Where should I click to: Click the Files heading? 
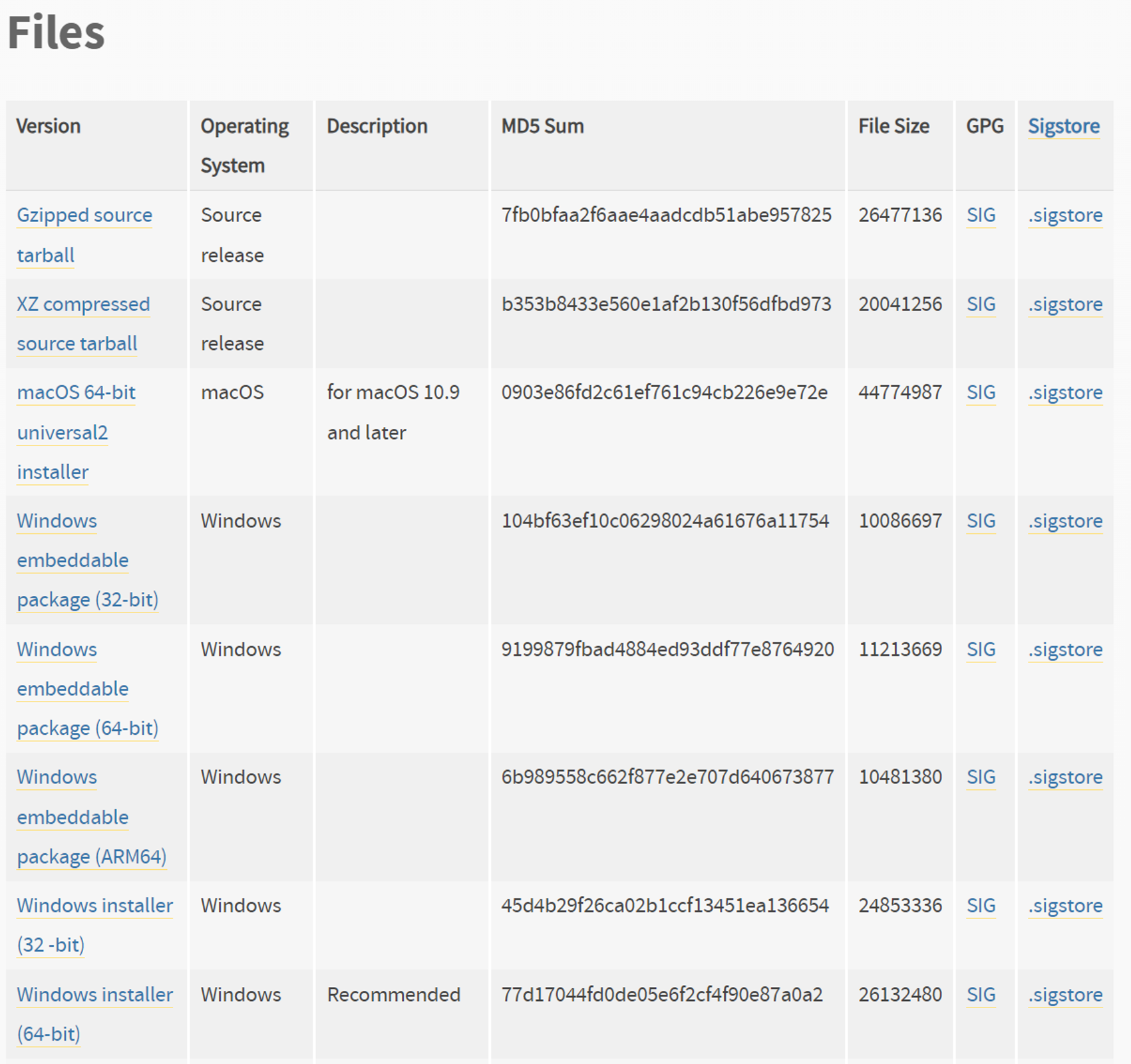56,32
